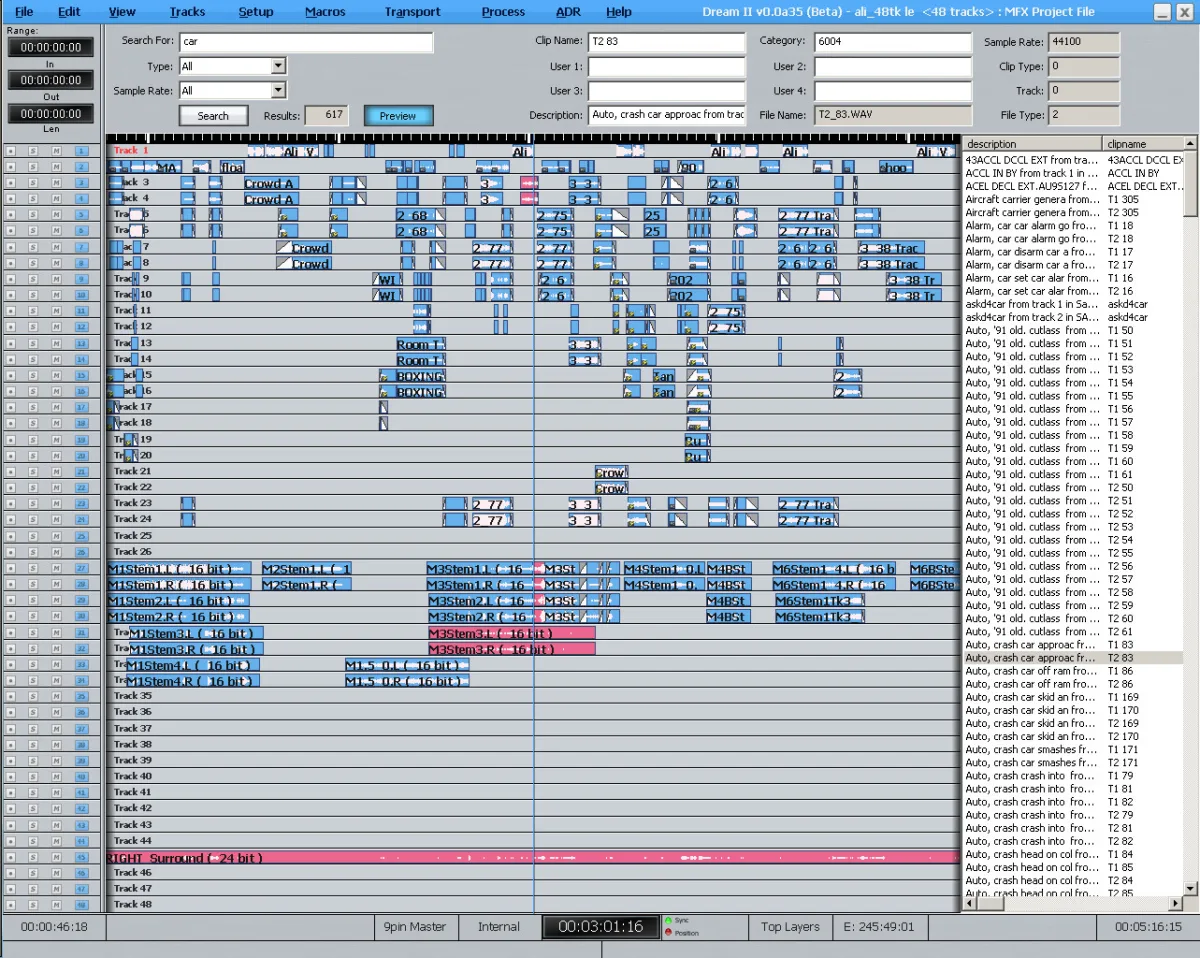This screenshot has width=1200, height=958.
Task: Select the pink M3Stem3.L clip
Action: [511, 633]
